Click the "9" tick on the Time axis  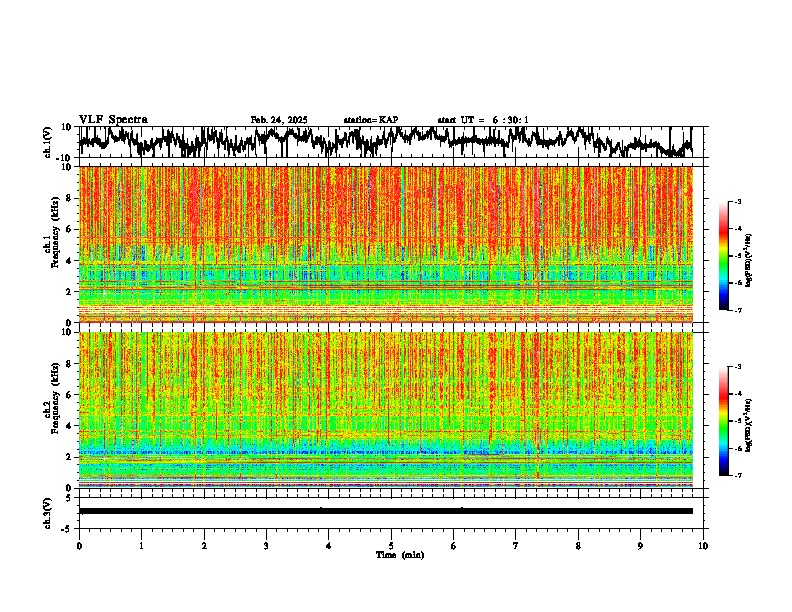point(640,546)
